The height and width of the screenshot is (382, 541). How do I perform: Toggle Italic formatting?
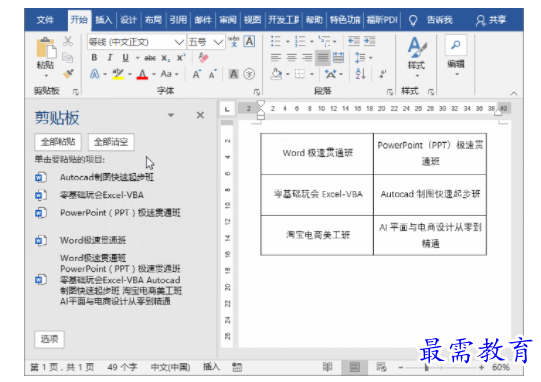110,58
